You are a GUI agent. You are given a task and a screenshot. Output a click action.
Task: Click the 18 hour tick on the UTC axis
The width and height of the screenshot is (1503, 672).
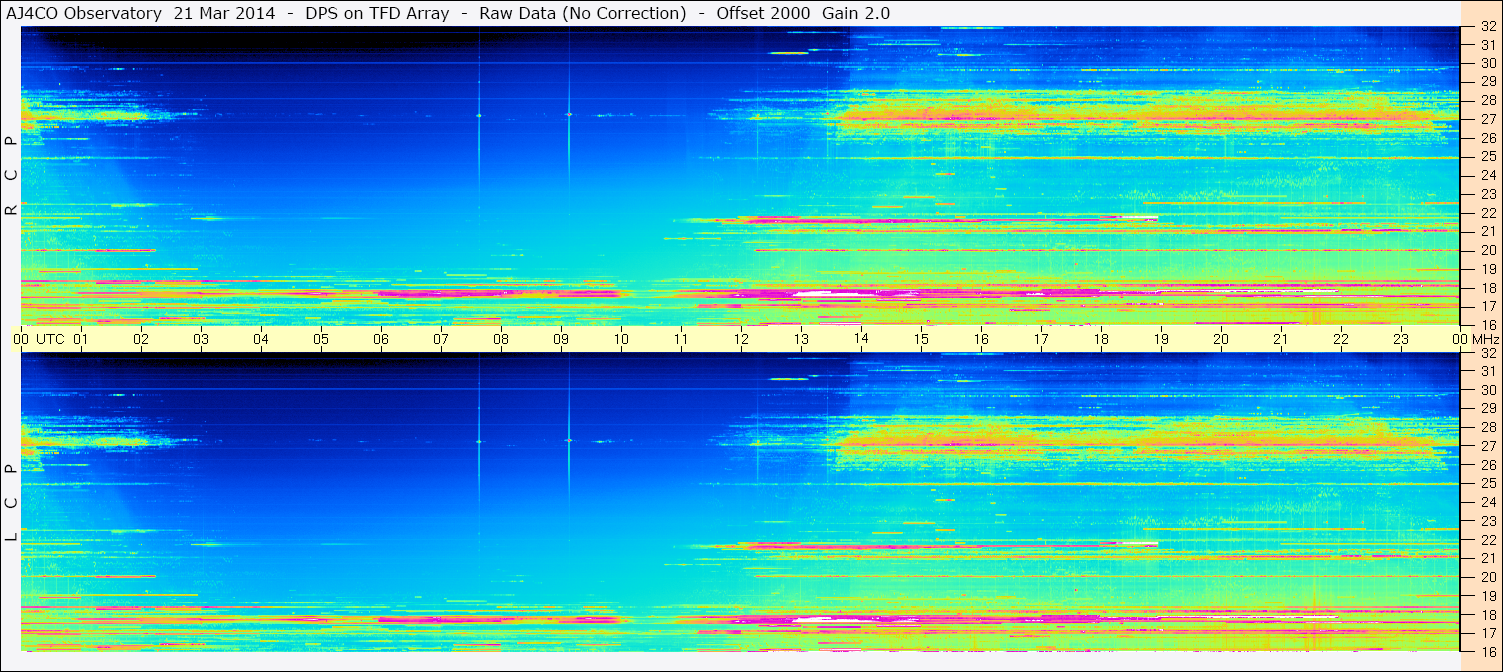(1101, 339)
